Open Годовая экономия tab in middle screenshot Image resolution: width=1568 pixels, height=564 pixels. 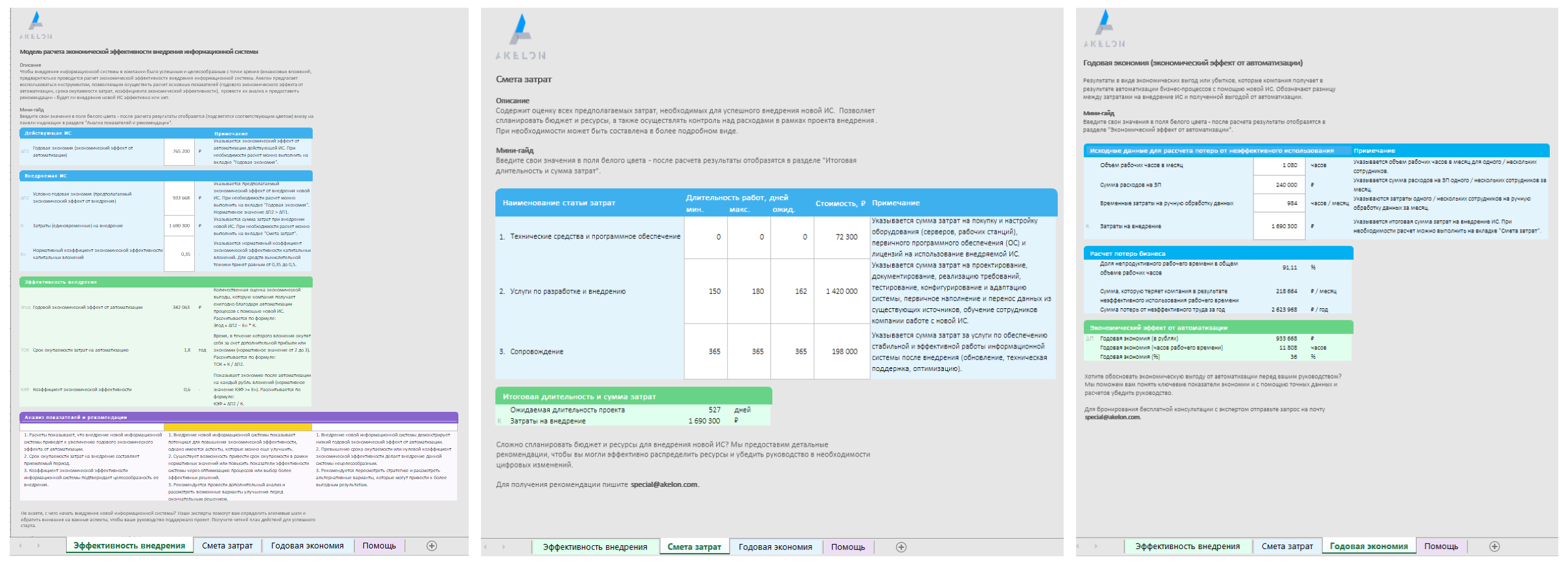point(776,547)
